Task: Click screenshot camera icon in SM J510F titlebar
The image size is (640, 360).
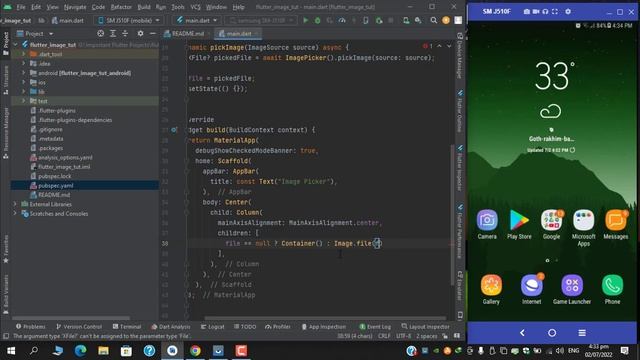Action: [x=527, y=12]
